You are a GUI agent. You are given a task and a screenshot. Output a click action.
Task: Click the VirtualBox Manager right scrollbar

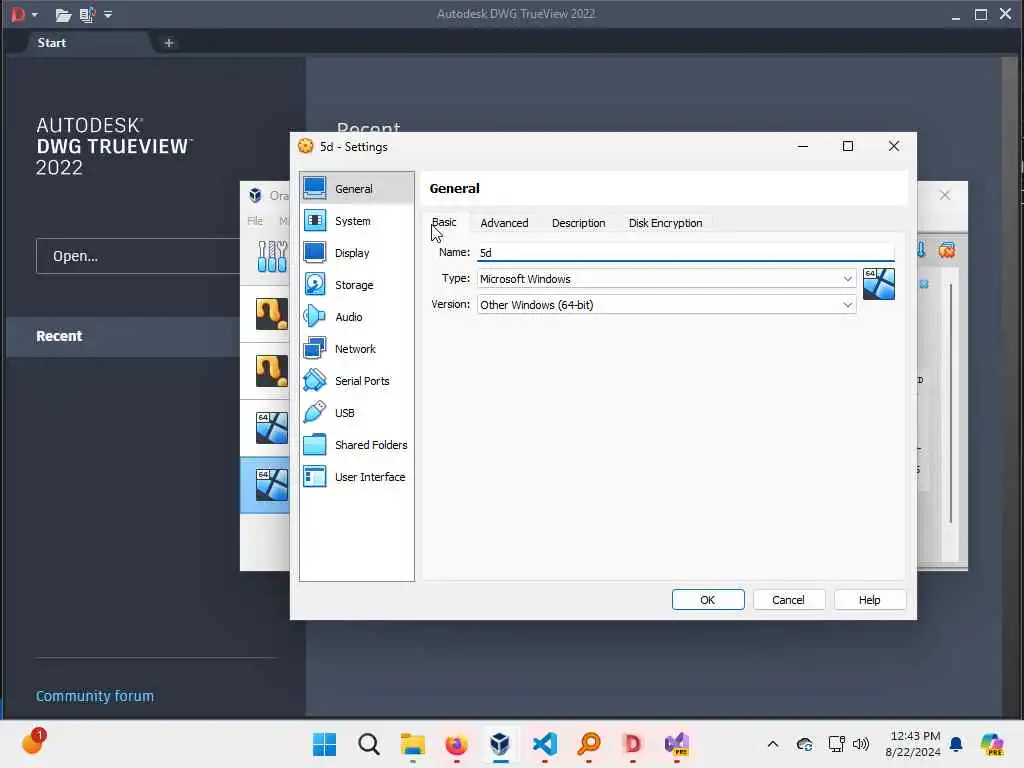951,404
